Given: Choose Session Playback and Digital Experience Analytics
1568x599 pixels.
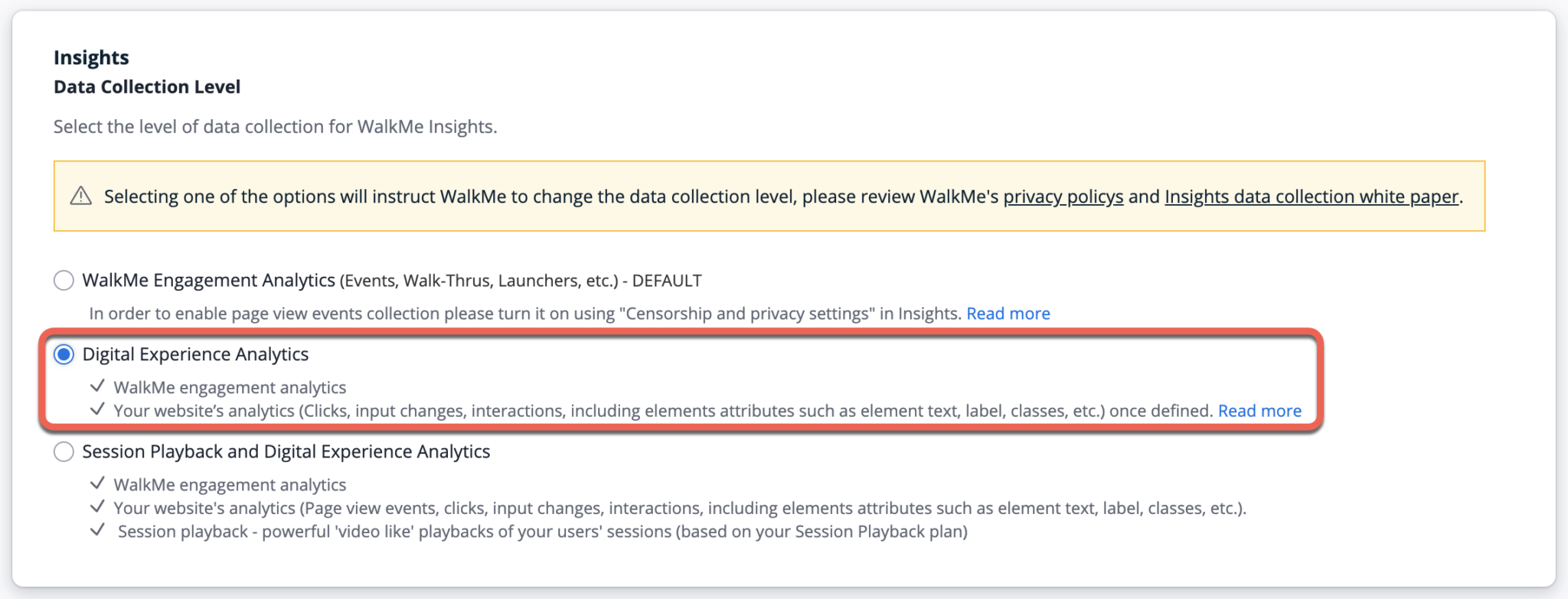Looking at the screenshot, I should pos(62,451).
